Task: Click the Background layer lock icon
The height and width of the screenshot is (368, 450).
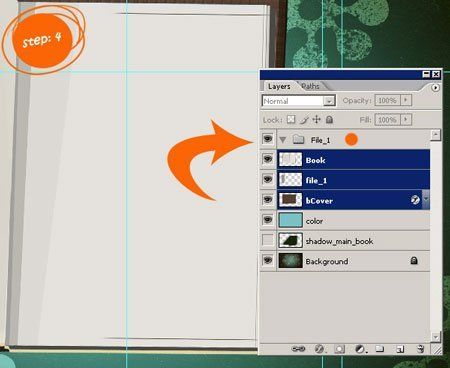Action: pyautogui.click(x=414, y=260)
